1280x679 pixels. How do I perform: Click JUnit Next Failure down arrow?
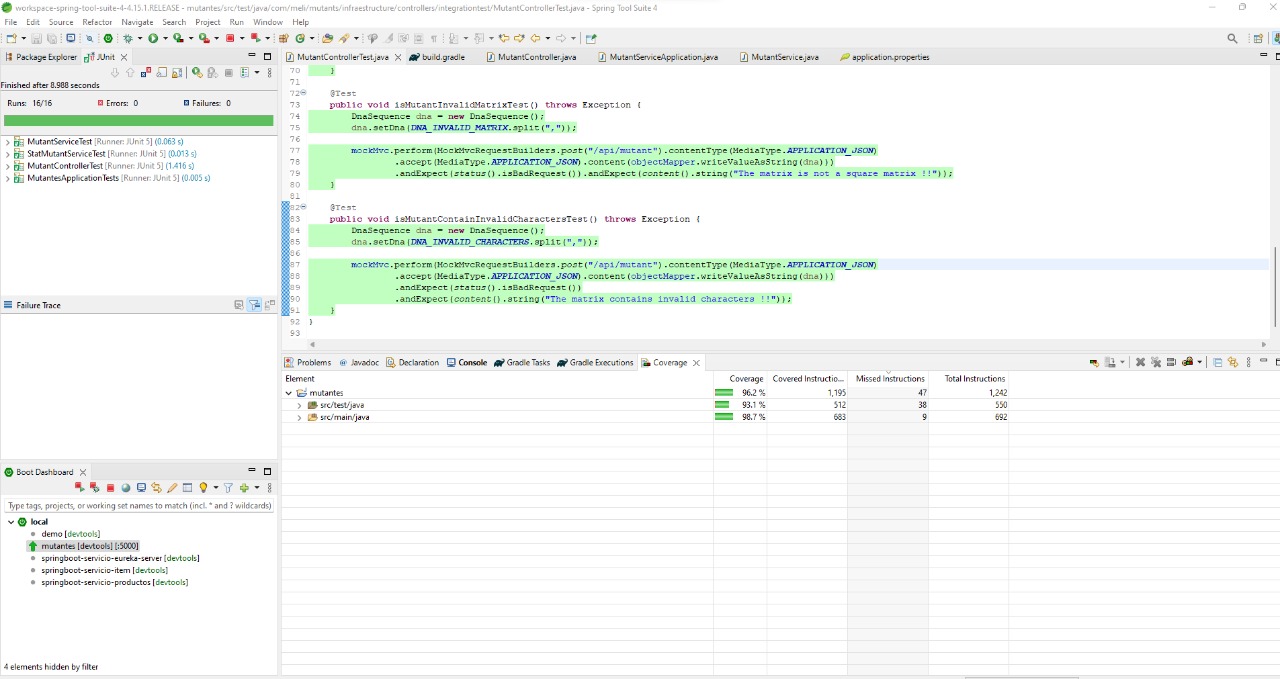click(x=115, y=73)
